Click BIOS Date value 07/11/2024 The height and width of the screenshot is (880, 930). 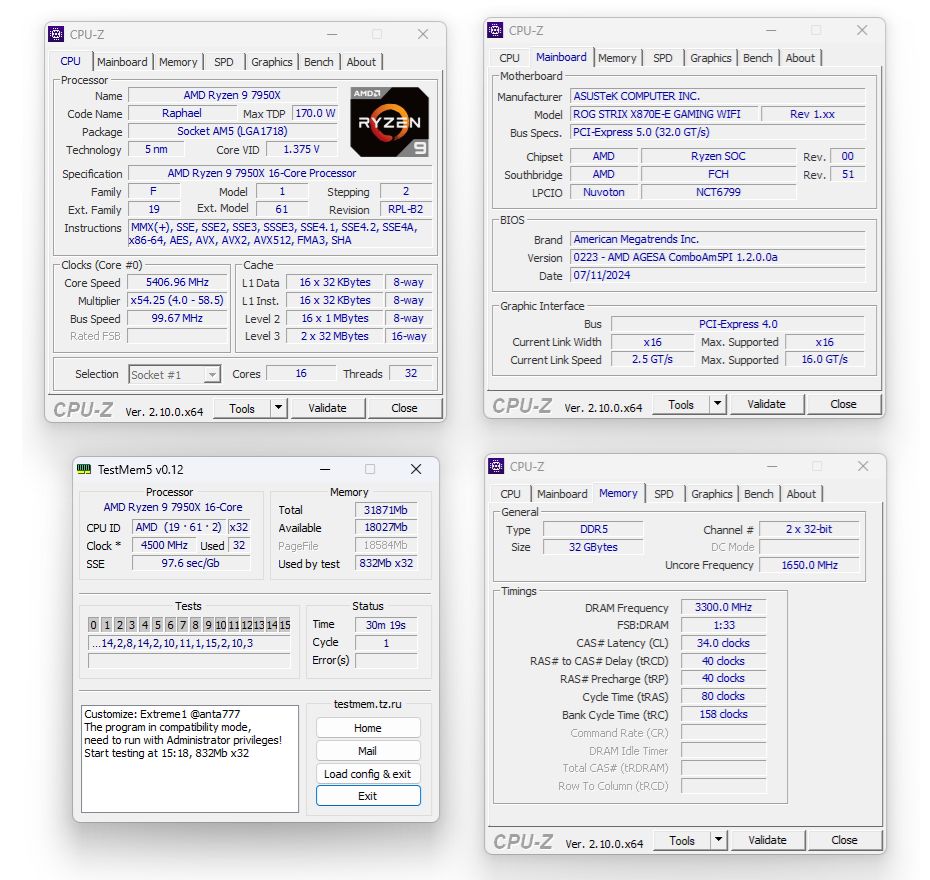[x=717, y=275]
